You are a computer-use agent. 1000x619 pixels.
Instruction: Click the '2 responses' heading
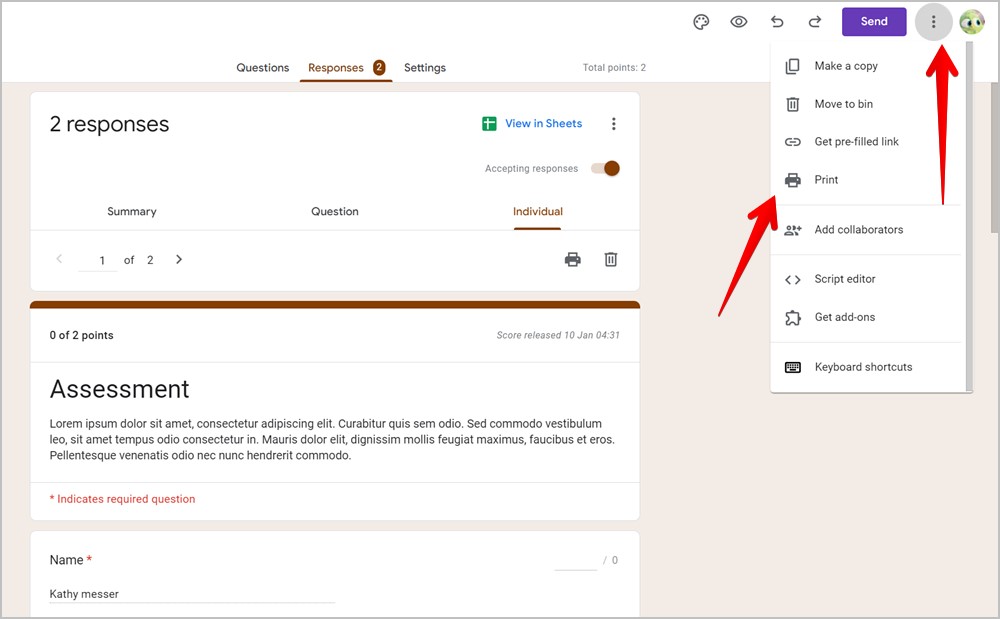[x=109, y=124]
